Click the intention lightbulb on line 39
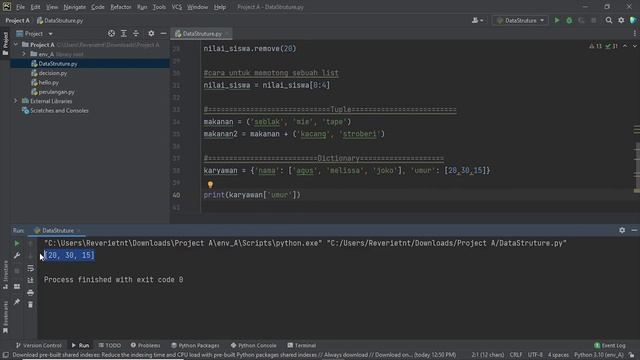 click(210, 185)
